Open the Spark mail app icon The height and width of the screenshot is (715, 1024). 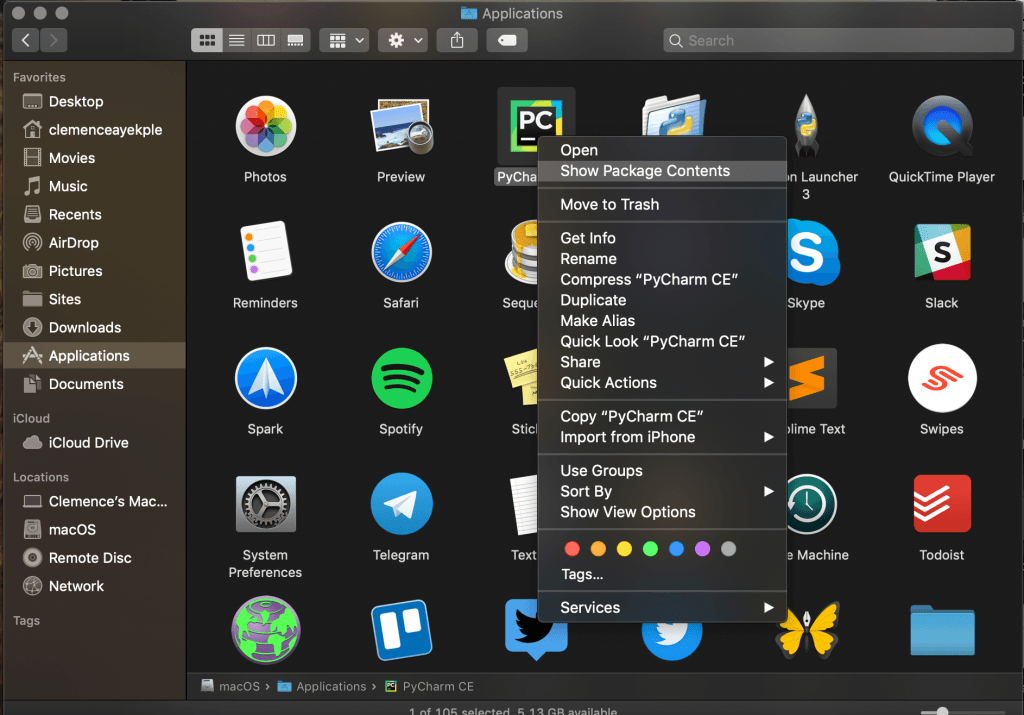click(265, 379)
